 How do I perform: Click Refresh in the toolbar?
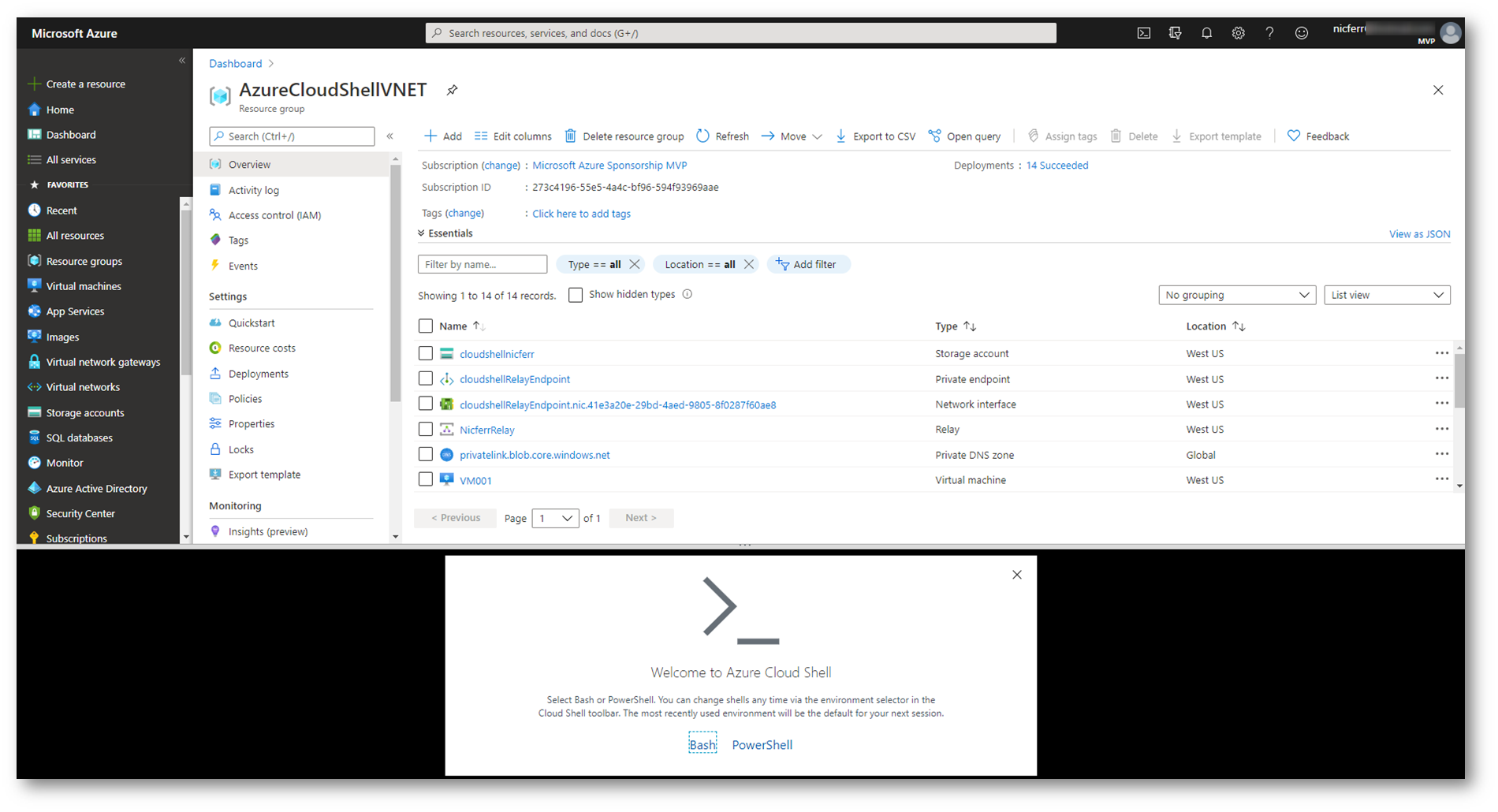[x=722, y=136]
